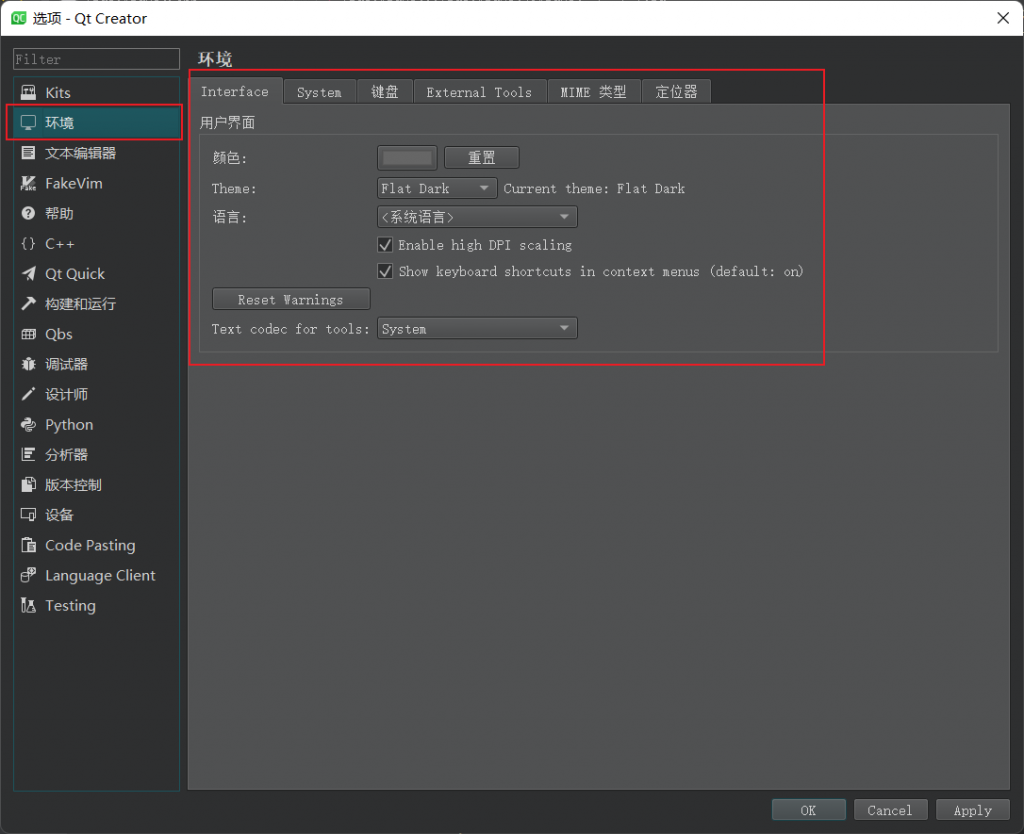
Task: Close the options dialog window
Action: (x=1003, y=18)
